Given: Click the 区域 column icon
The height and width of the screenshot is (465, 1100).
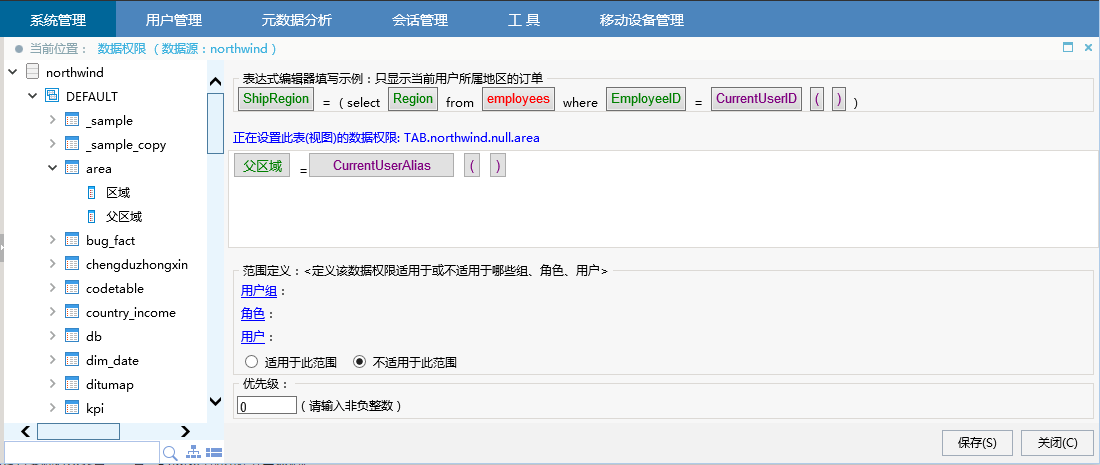Looking at the screenshot, I should [91, 193].
